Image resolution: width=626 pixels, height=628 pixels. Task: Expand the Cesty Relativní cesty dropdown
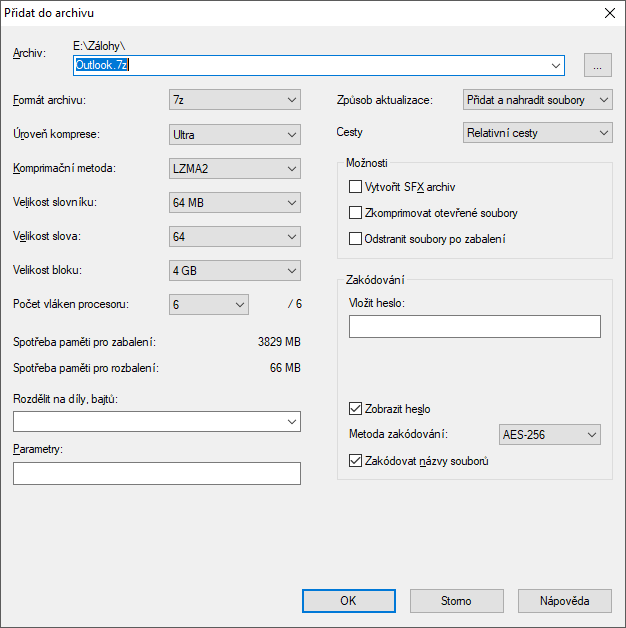pyautogui.click(x=538, y=133)
